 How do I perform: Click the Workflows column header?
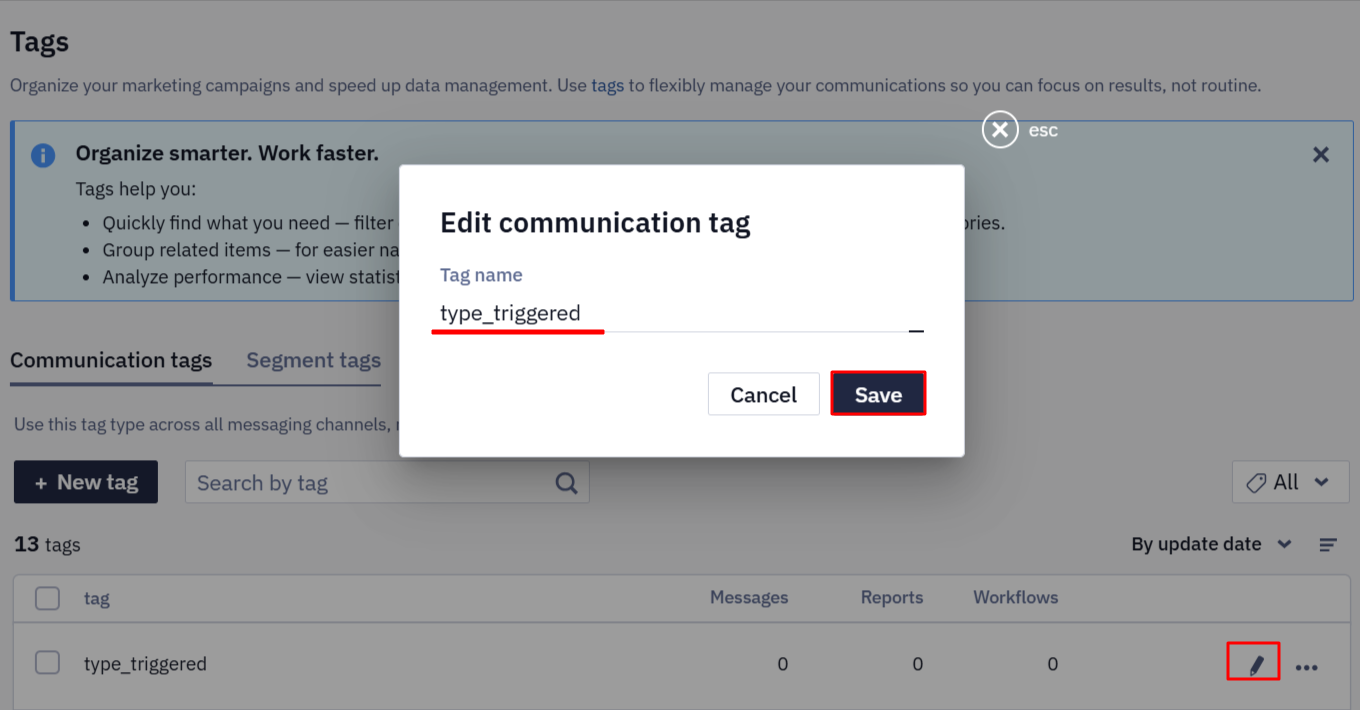coord(1016,598)
